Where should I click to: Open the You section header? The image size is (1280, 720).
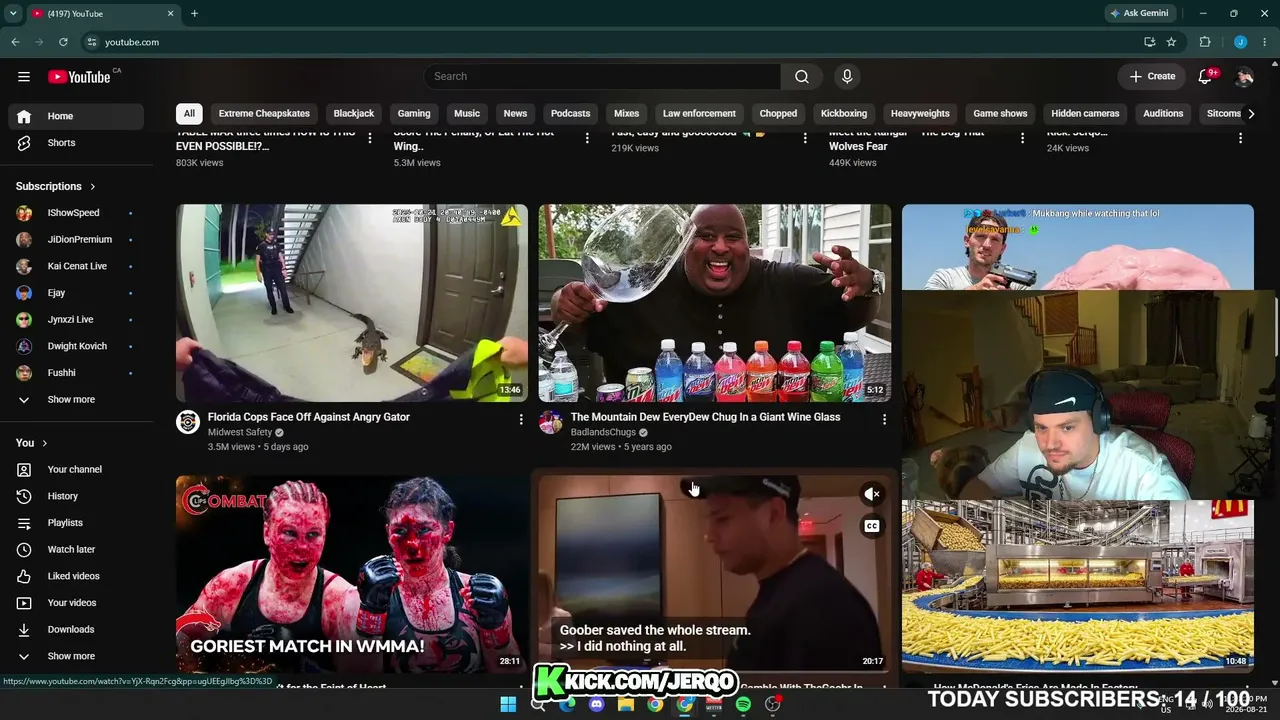tap(32, 443)
